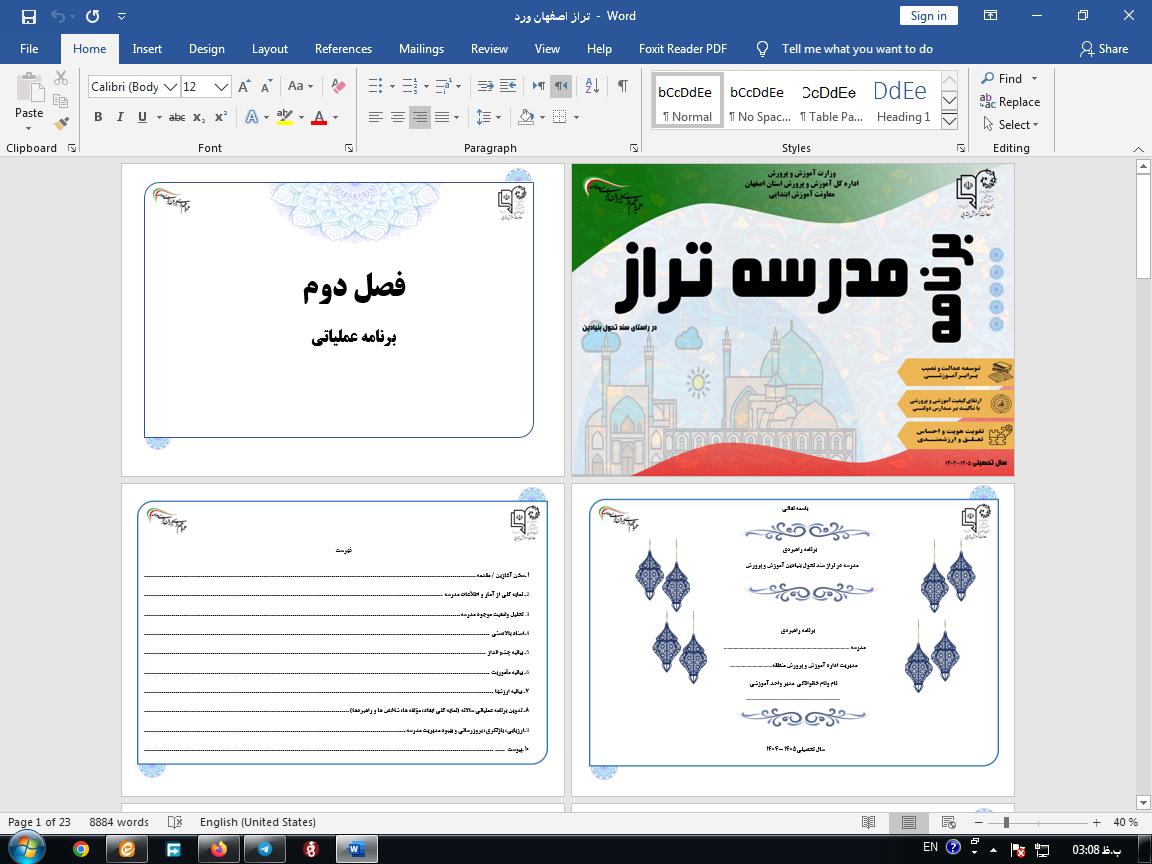Screen dimensions: 1152x864
Task: Open the font name dropdown (Calibri)
Action: click(x=170, y=87)
